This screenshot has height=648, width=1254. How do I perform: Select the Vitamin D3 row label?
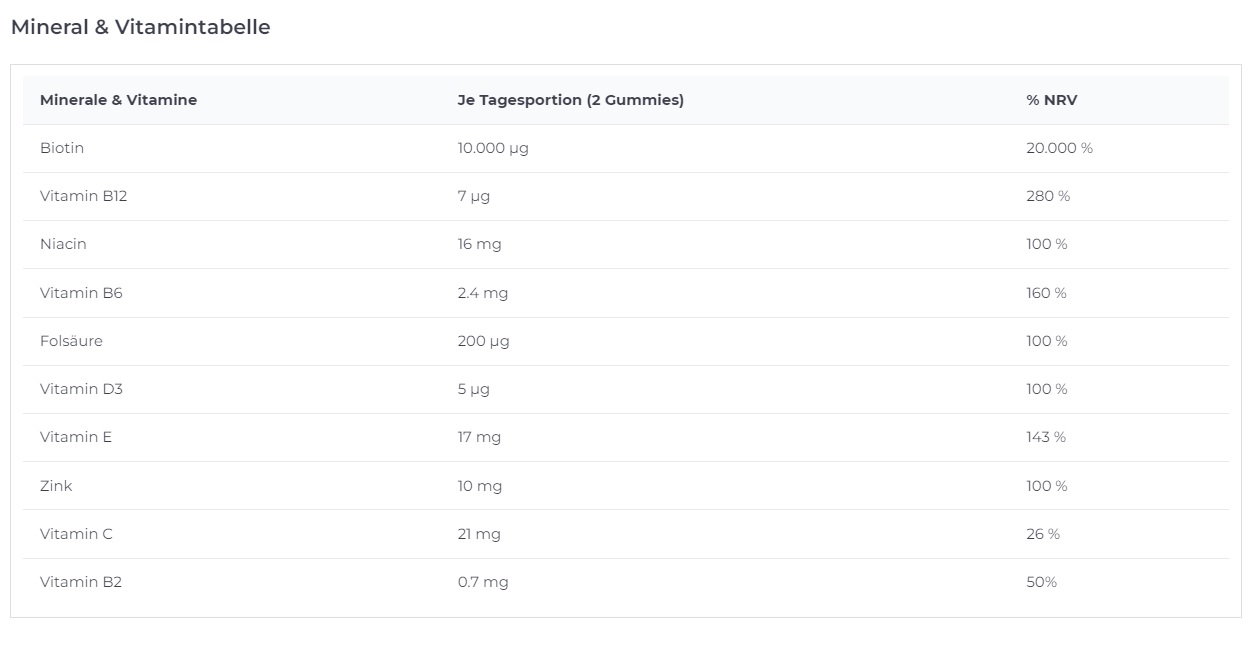click(81, 389)
